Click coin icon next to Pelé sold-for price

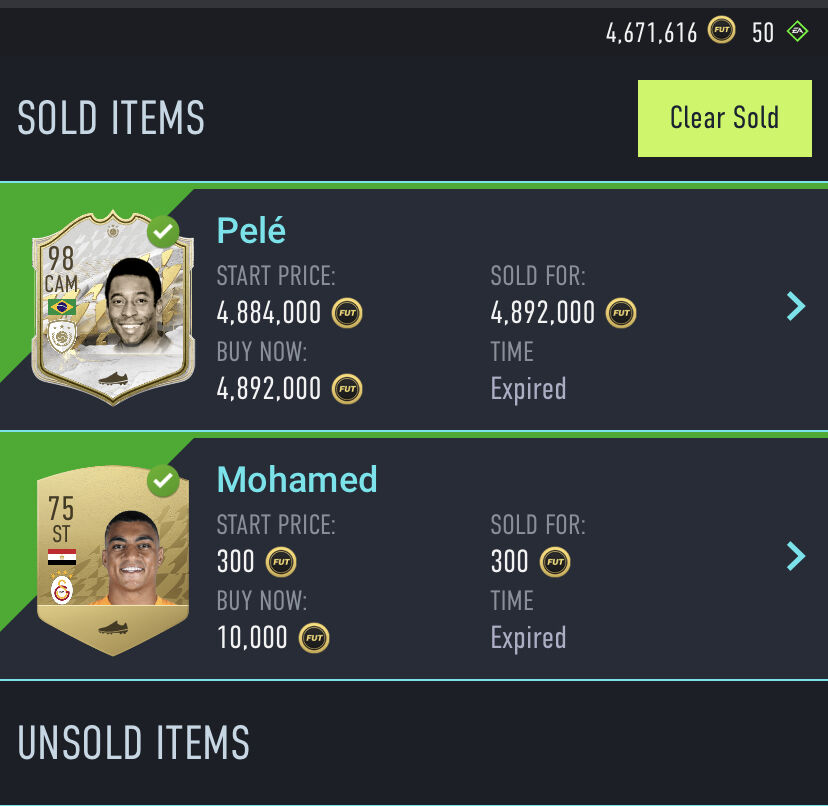click(x=621, y=313)
